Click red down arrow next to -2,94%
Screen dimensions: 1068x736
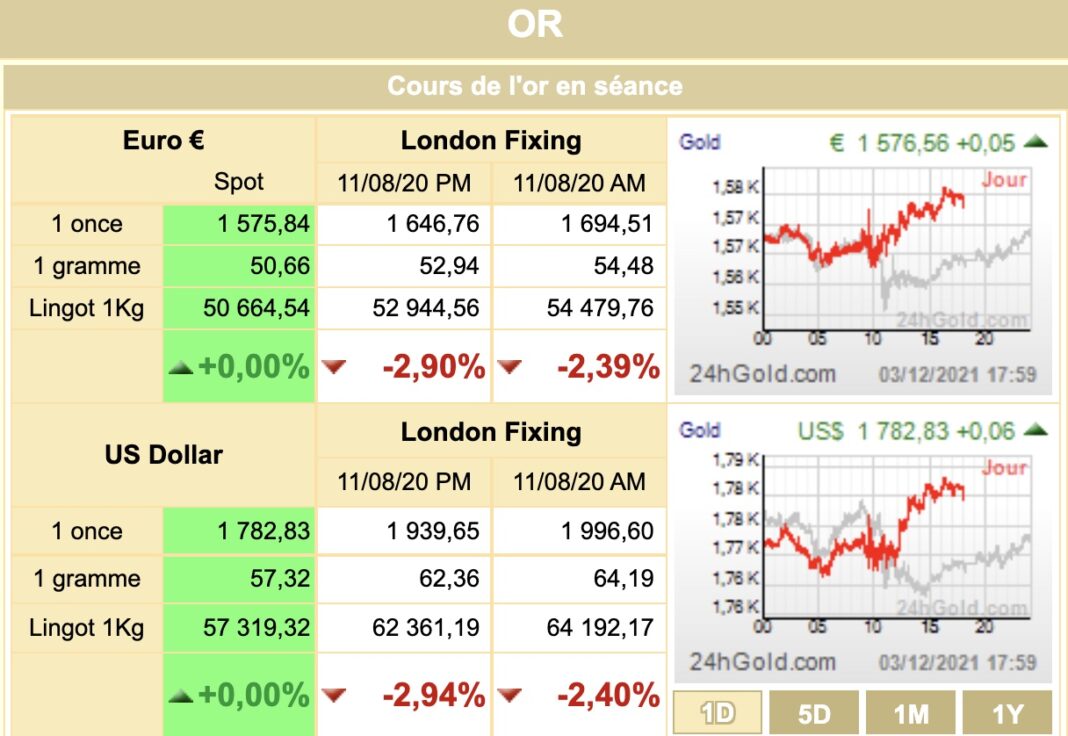tap(334, 695)
